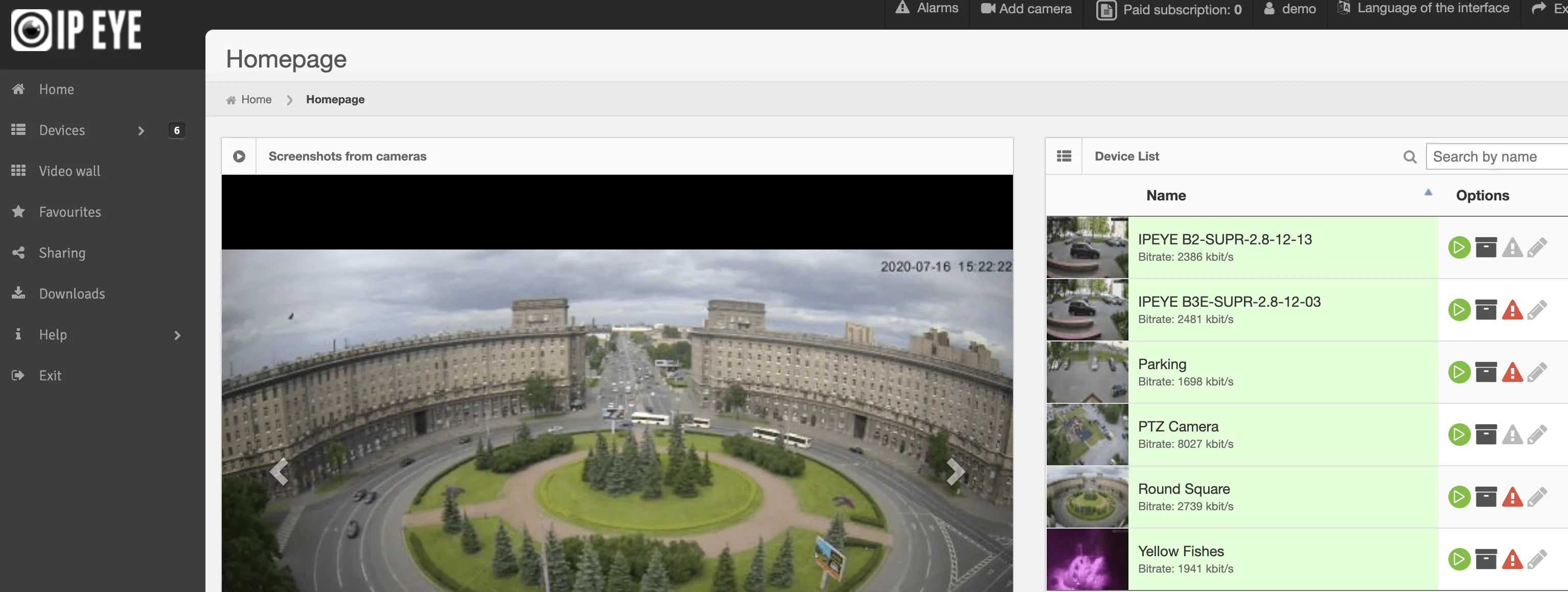Edit IPEYE B2-SUPR-2.8-12-13 settings
The width and height of the screenshot is (1568, 592).
click(x=1537, y=248)
